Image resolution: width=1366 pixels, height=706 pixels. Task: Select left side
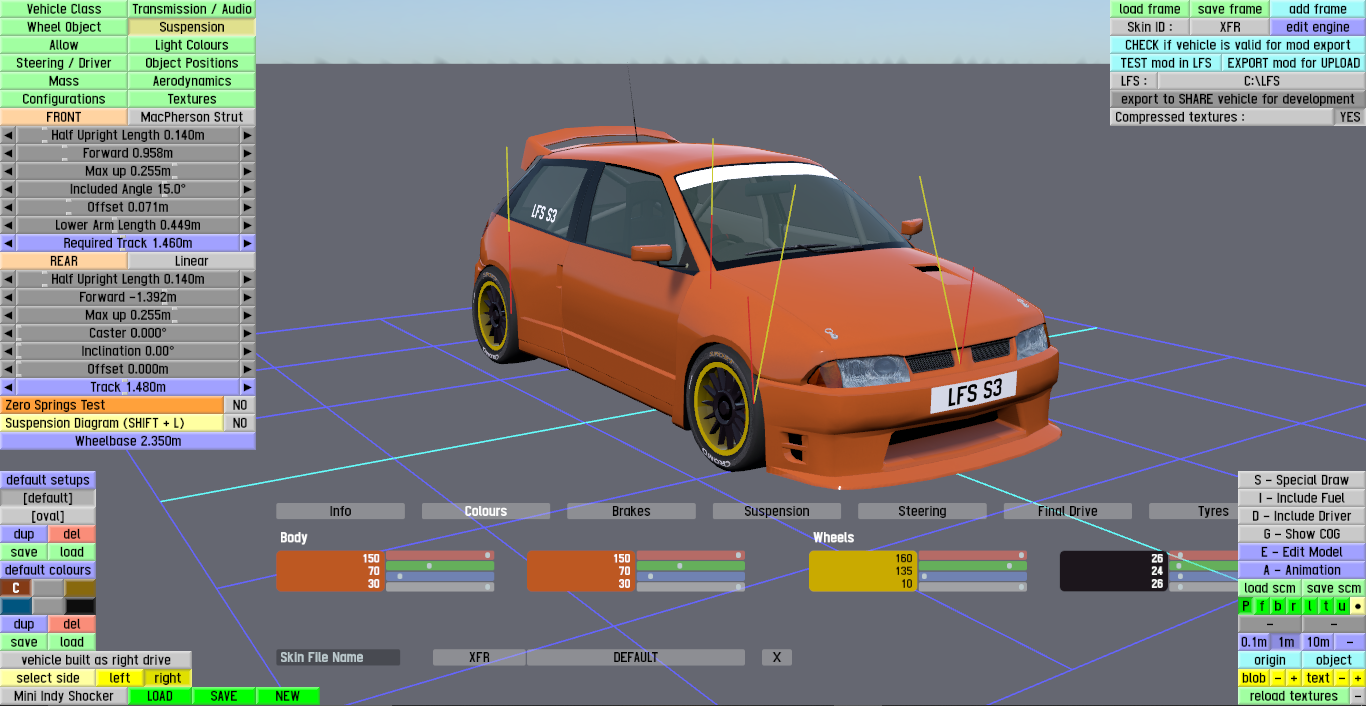coord(120,678)
